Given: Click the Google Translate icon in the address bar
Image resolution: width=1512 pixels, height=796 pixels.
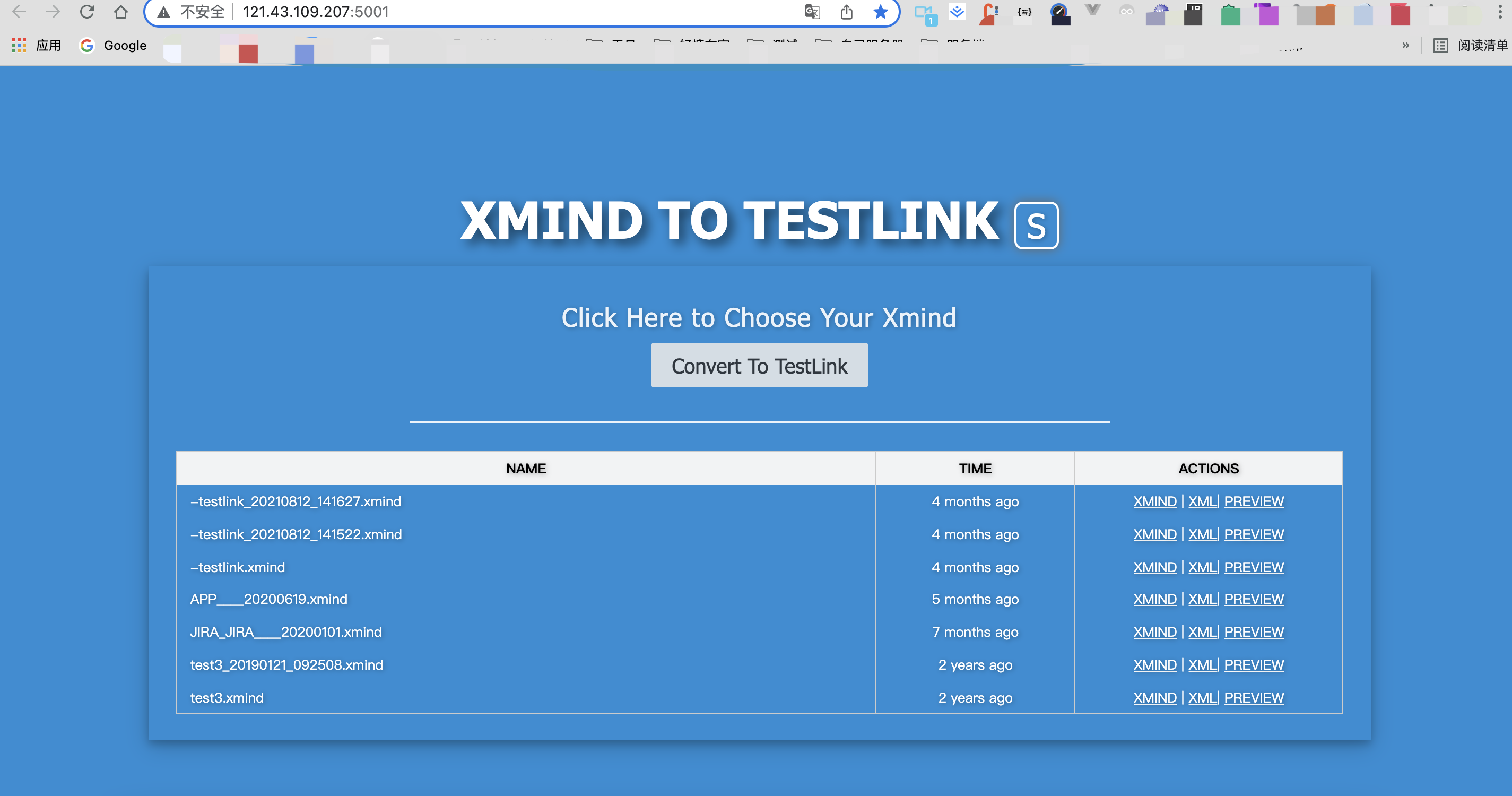Looking at the screenshot, I should click(x=812, y=12).
